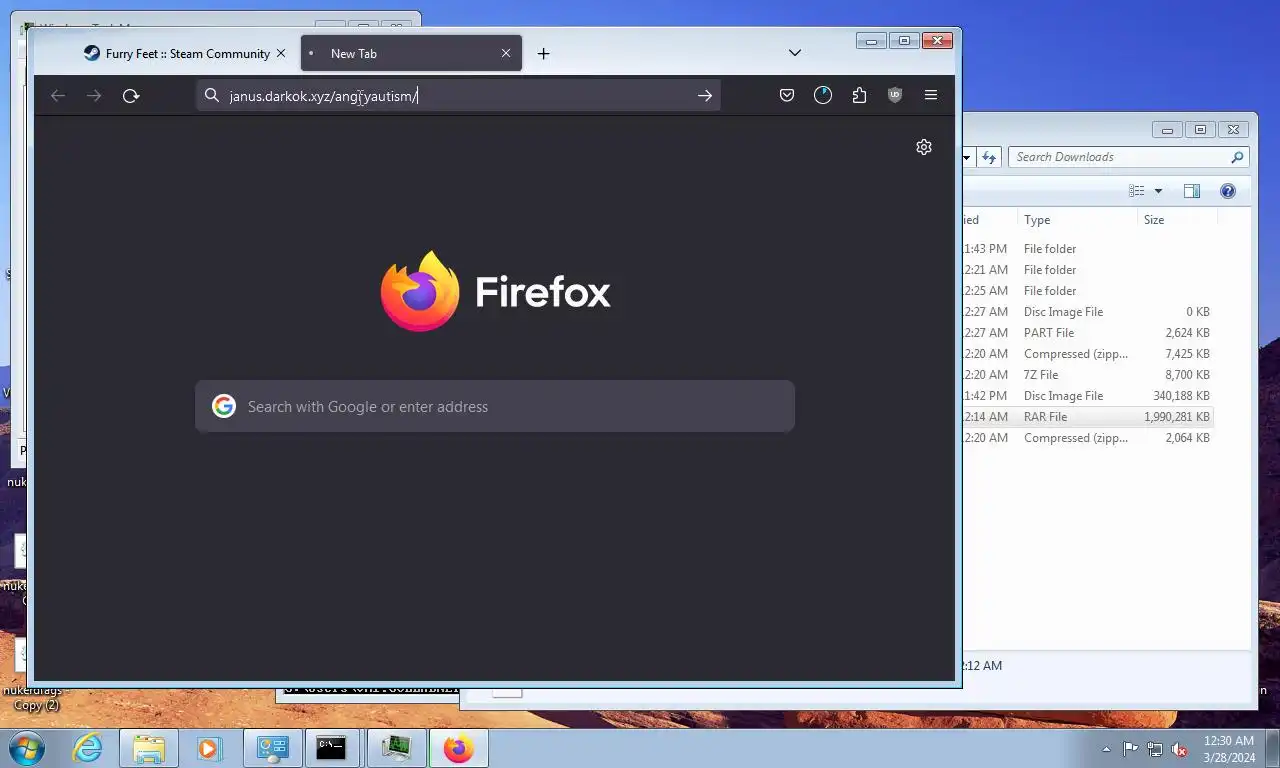Open the New Tab personalize gear
The image size is (1280, 768).
click(x=924, y=147)
